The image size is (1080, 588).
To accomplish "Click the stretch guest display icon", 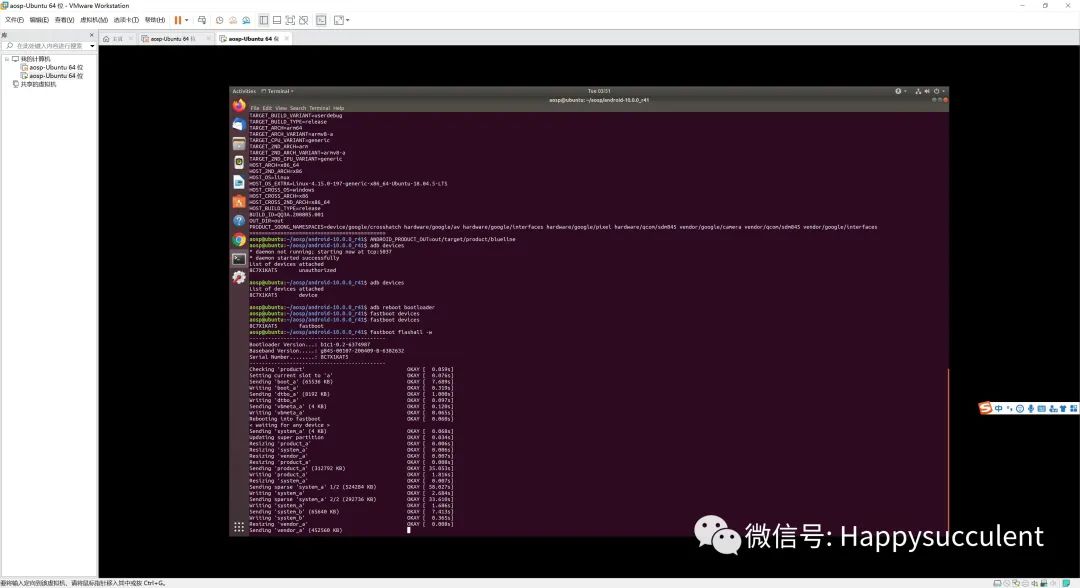I will coord(338,20).
